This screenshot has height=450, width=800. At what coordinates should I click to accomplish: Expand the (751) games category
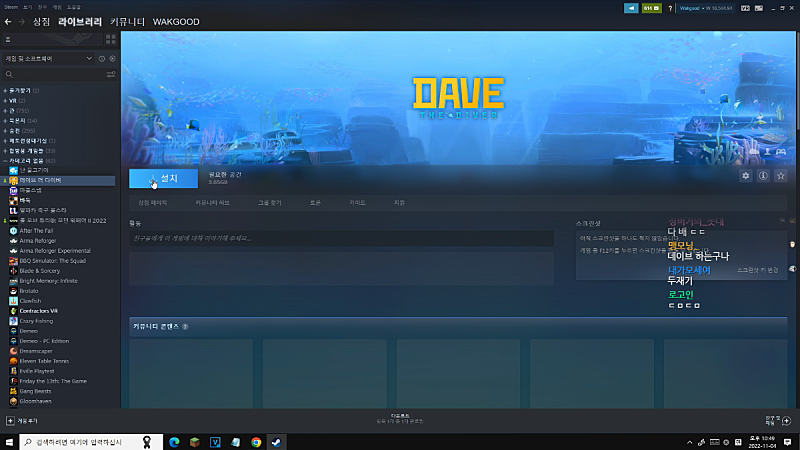5,111
